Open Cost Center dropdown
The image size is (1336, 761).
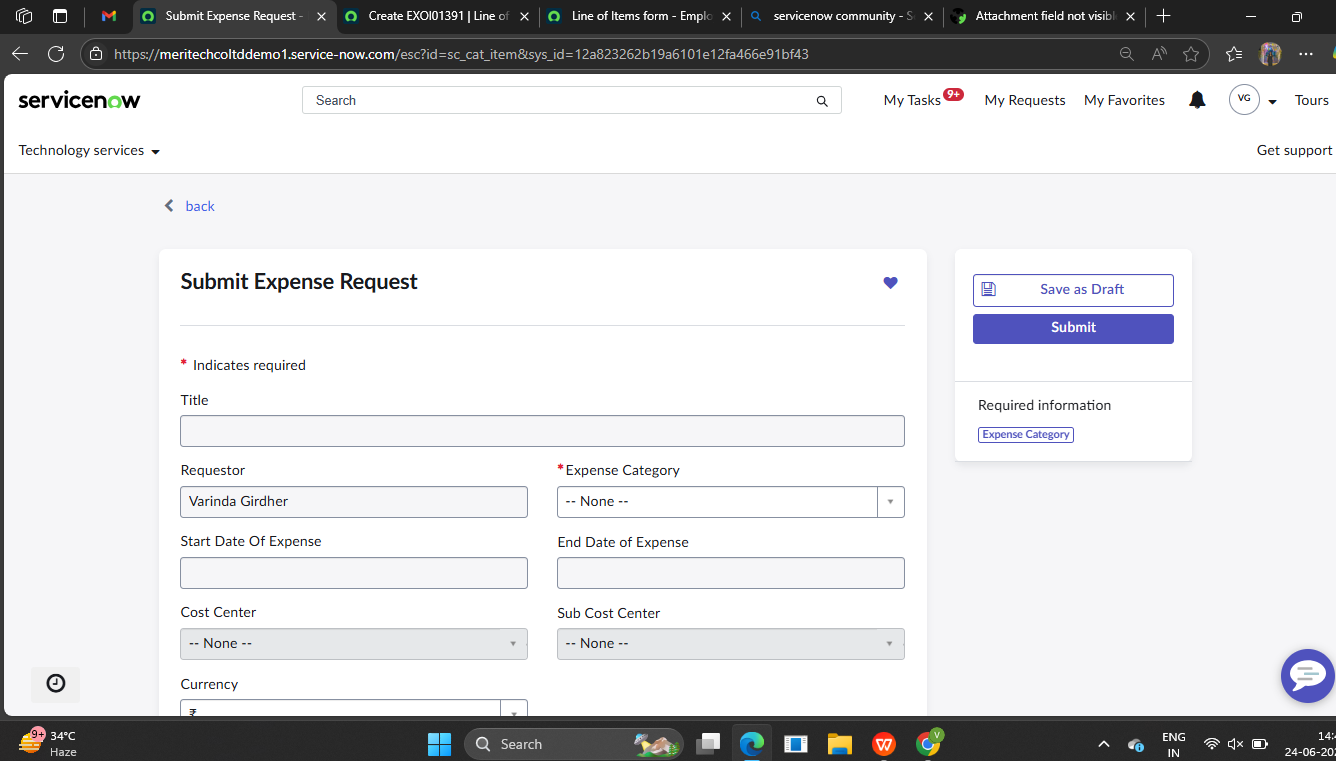click(354, 643)
